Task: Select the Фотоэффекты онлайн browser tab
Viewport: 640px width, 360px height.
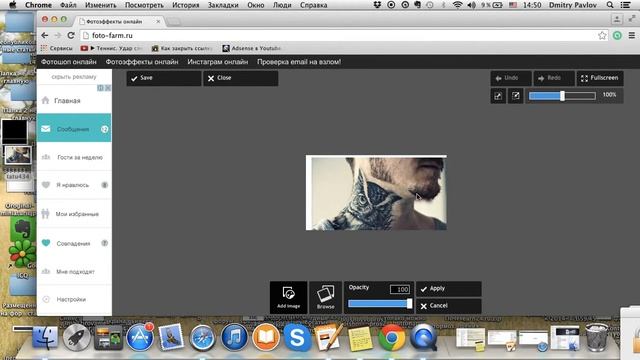Action: pyautogui.click(x=119, y=21)
